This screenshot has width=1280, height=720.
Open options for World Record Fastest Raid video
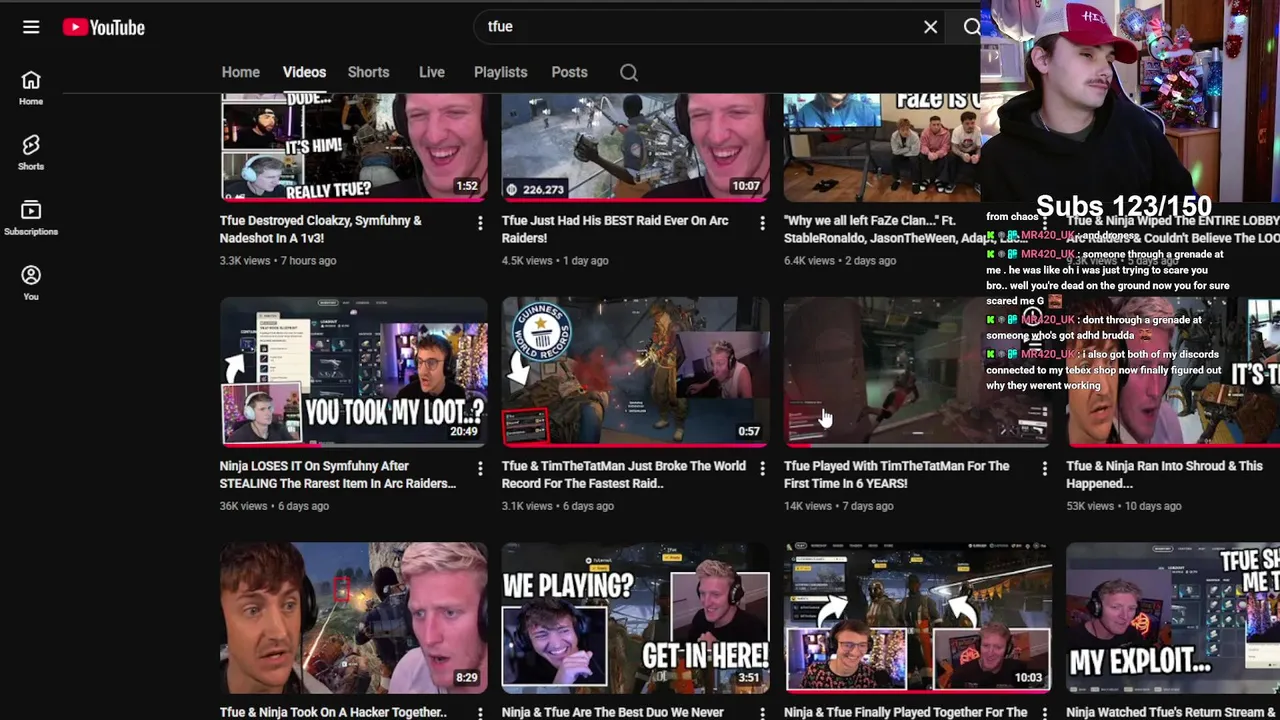pos(762,468)
